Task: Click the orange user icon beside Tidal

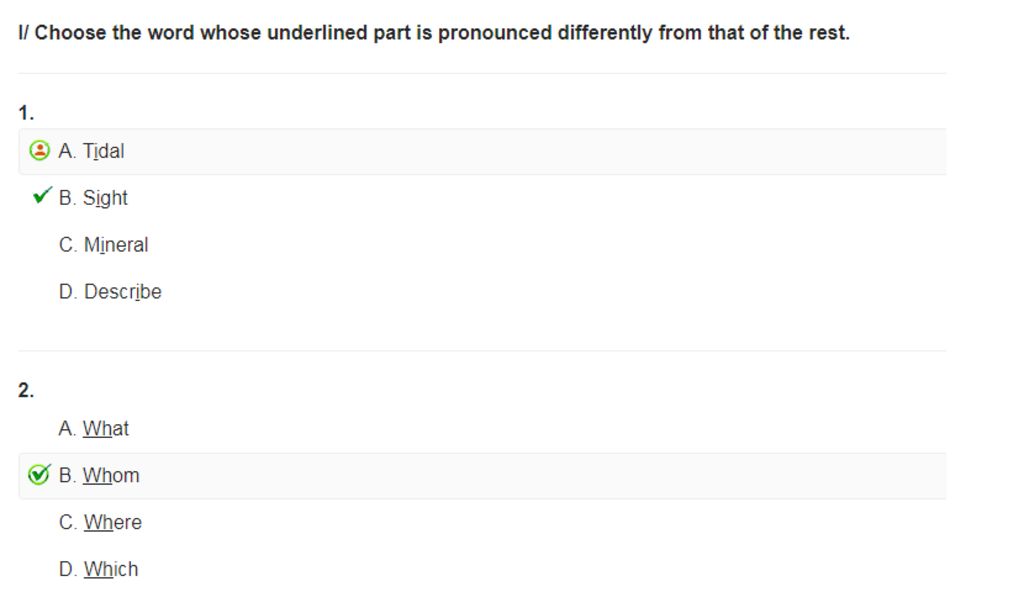Action: [39, 151]
